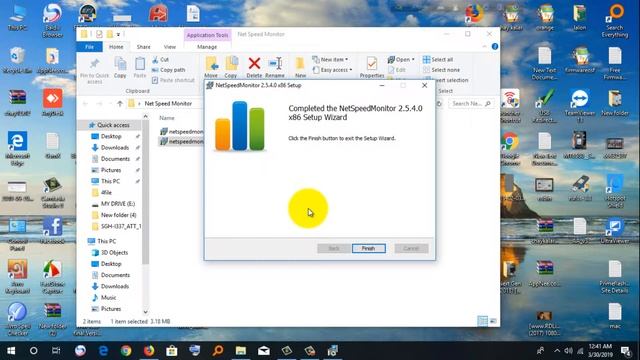Open Microsoft Store from the taskbar
This screenshot has height=360, width=640.
pyautogui.click(x=172, y=351)
